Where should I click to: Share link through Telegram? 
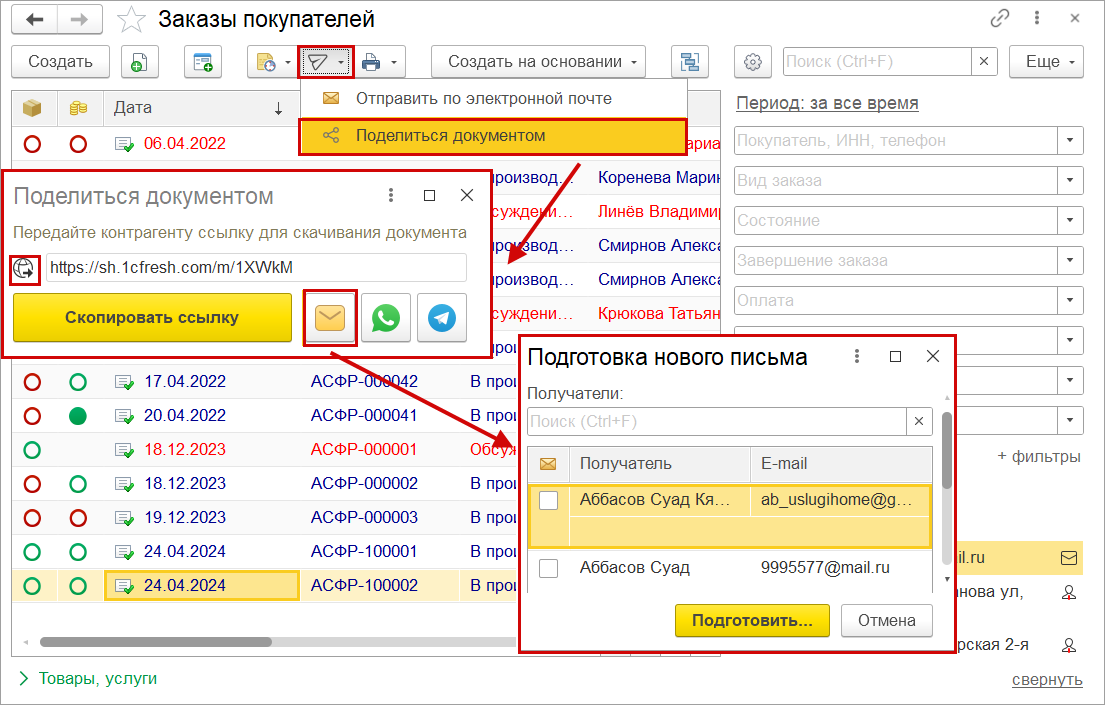442,318
